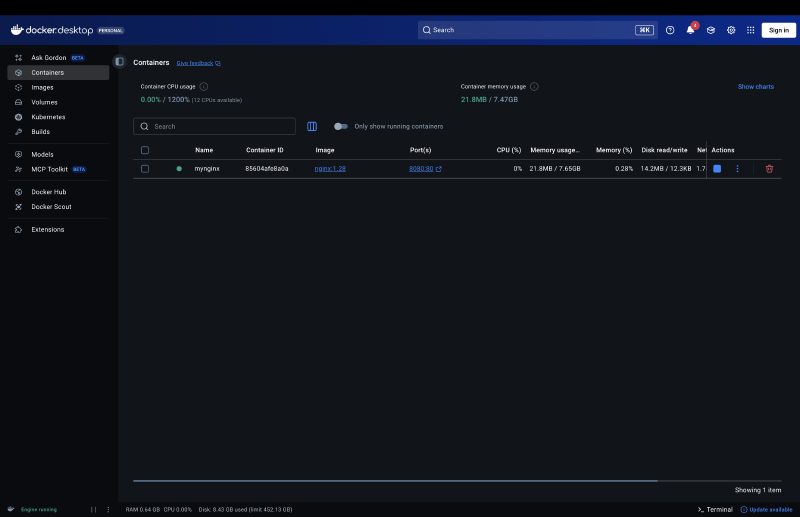Click the Port(s) column header

coord(420,150)
